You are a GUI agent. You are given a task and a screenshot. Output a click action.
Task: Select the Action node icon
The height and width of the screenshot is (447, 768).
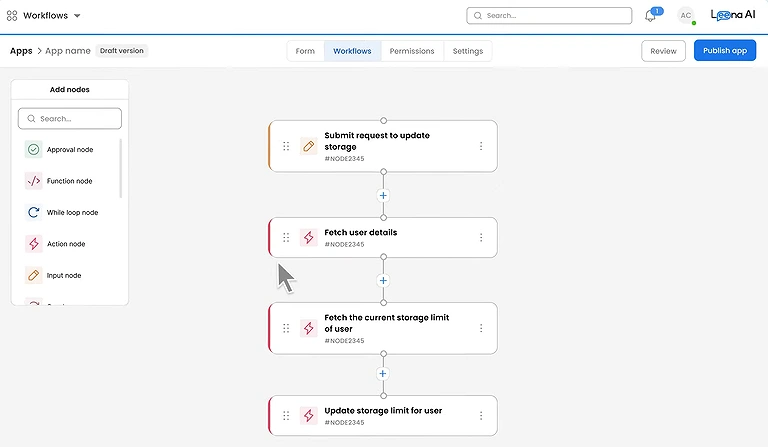(x=33, y=244)
